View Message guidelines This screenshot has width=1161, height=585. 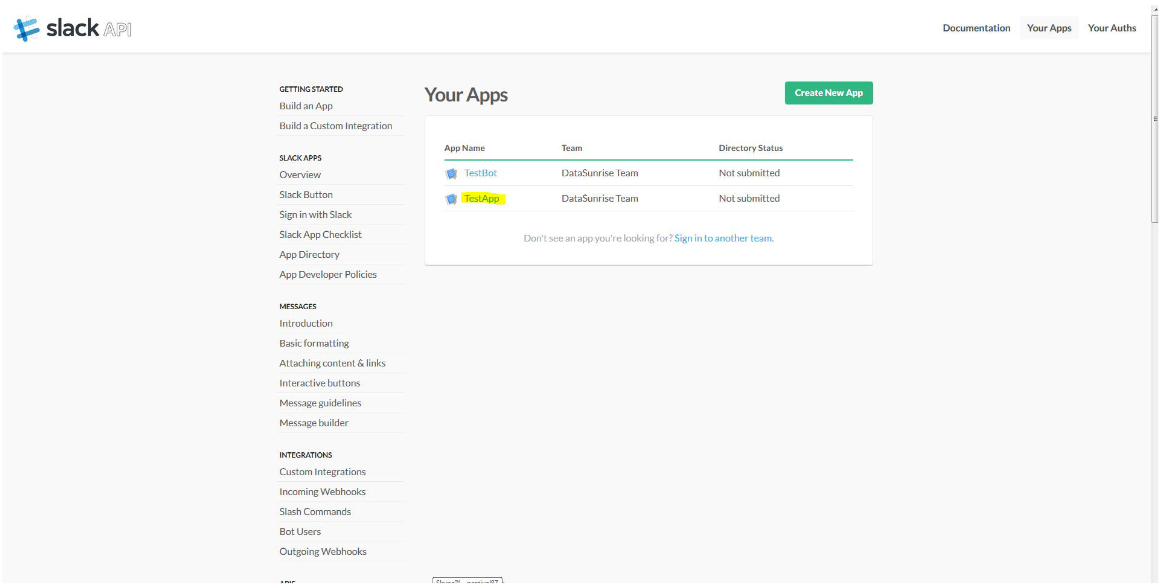click(320, 404)
